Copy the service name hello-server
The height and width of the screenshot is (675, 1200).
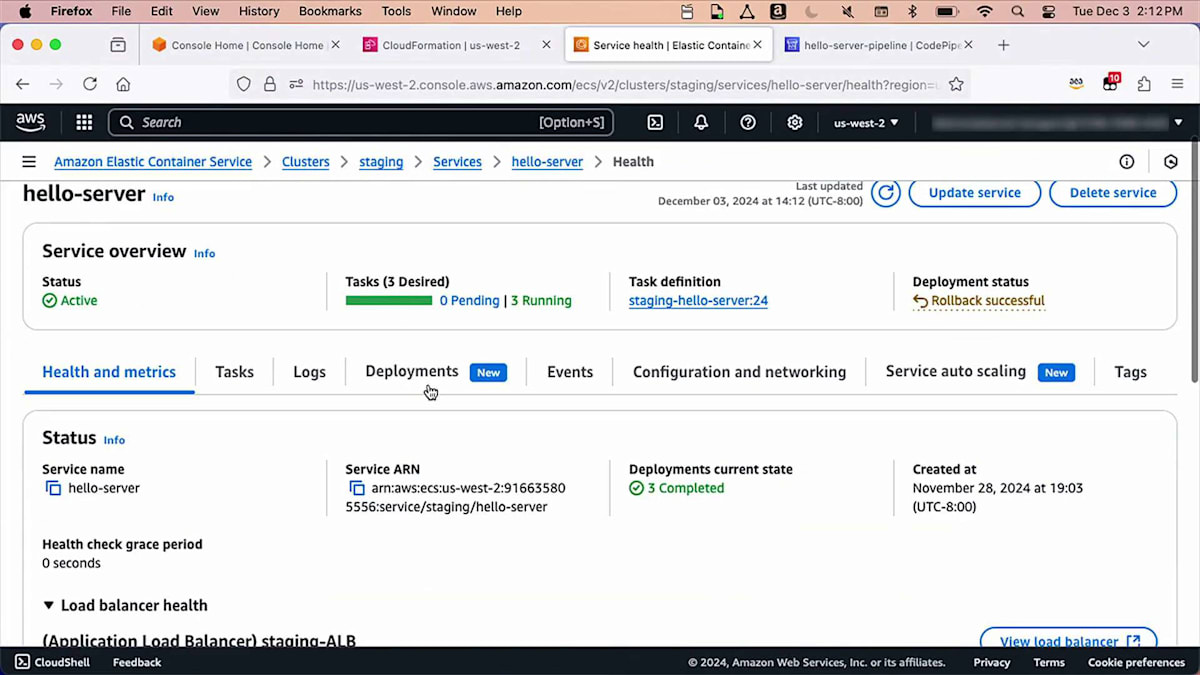[x=53, y=488]
